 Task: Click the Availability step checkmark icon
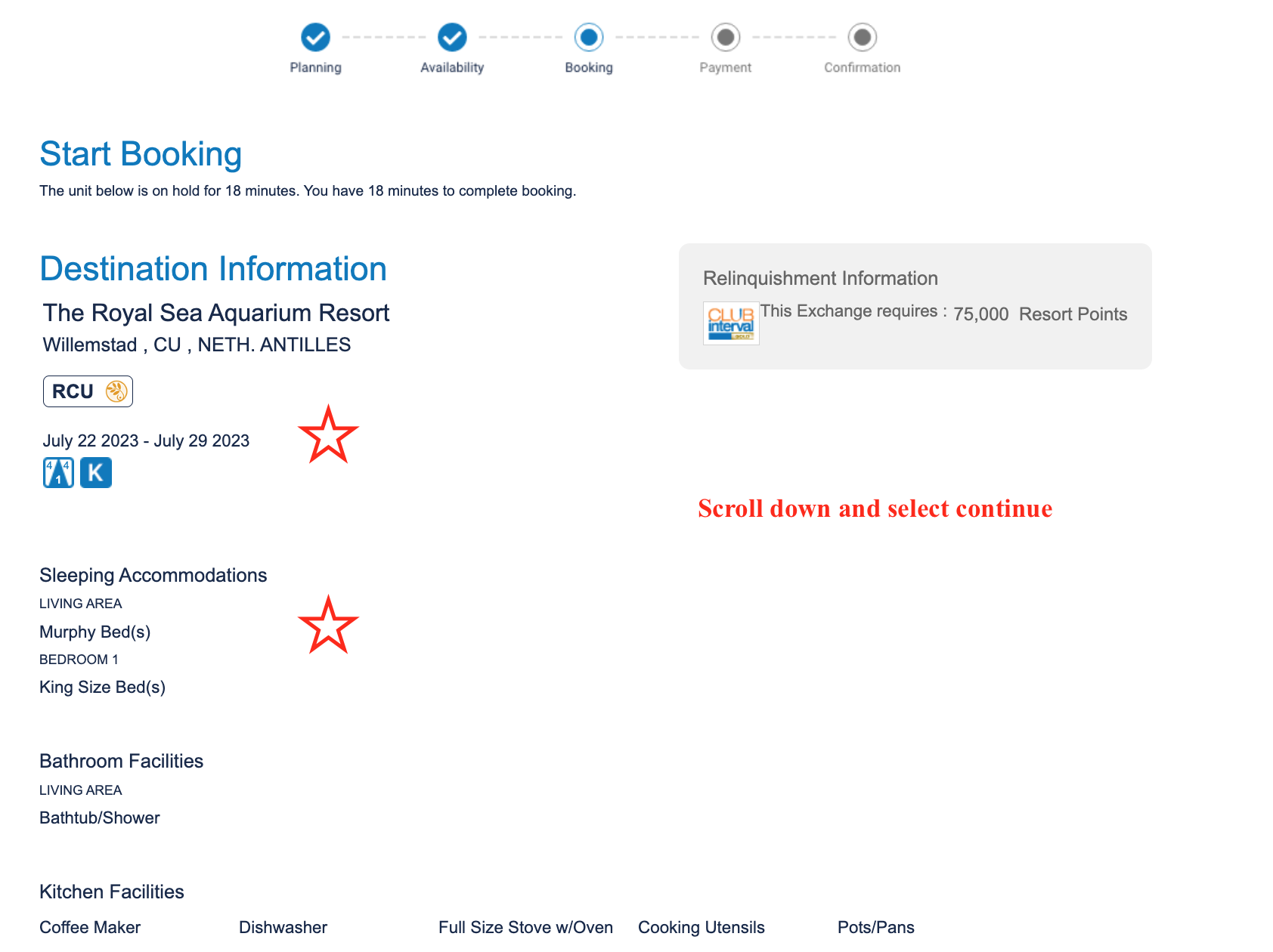[452, 37]
